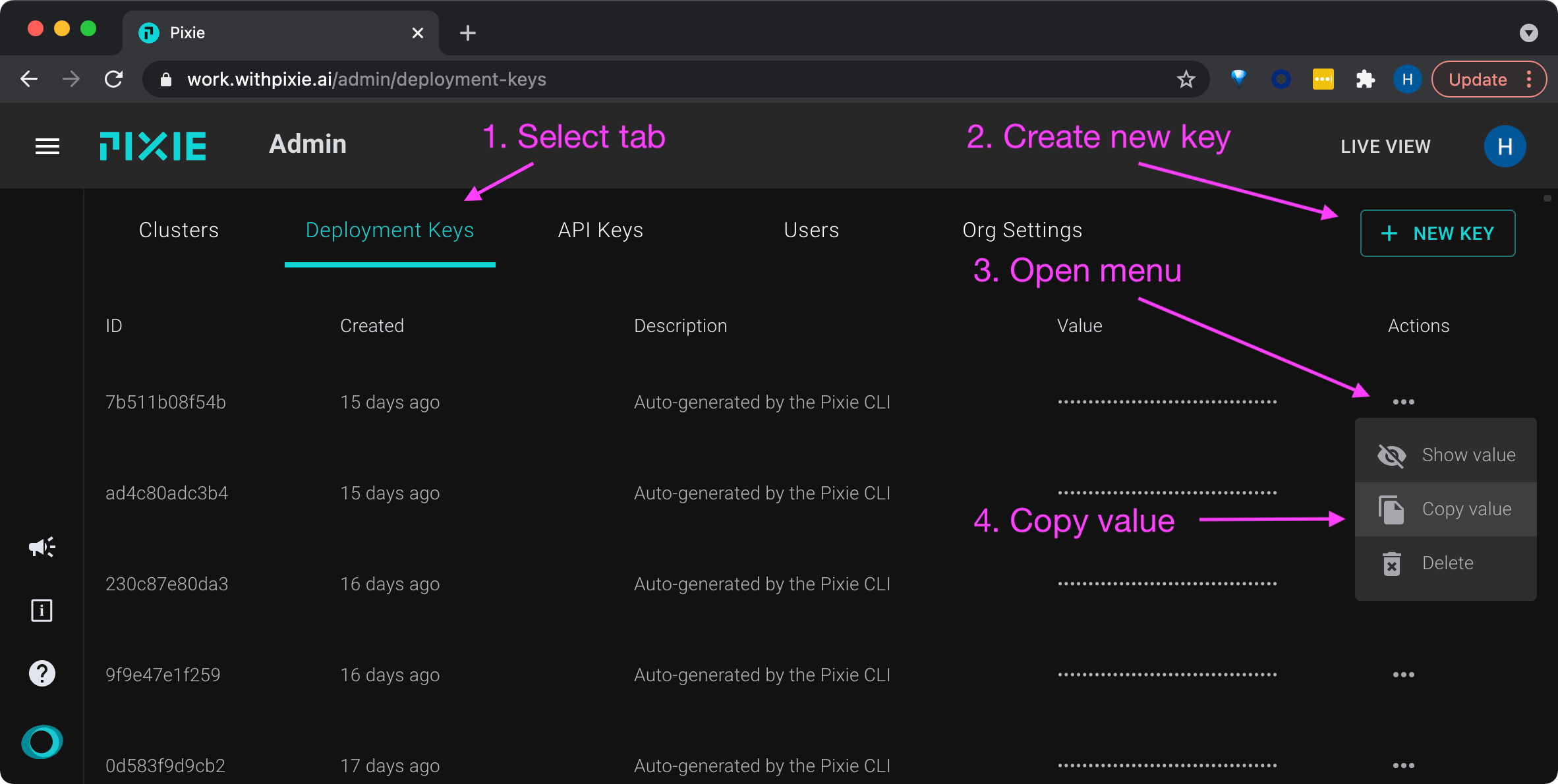Open Chrome three-dot menu beside Update
The height and width of the screenshot is (784, 1558).
(x=1529, y=80)
